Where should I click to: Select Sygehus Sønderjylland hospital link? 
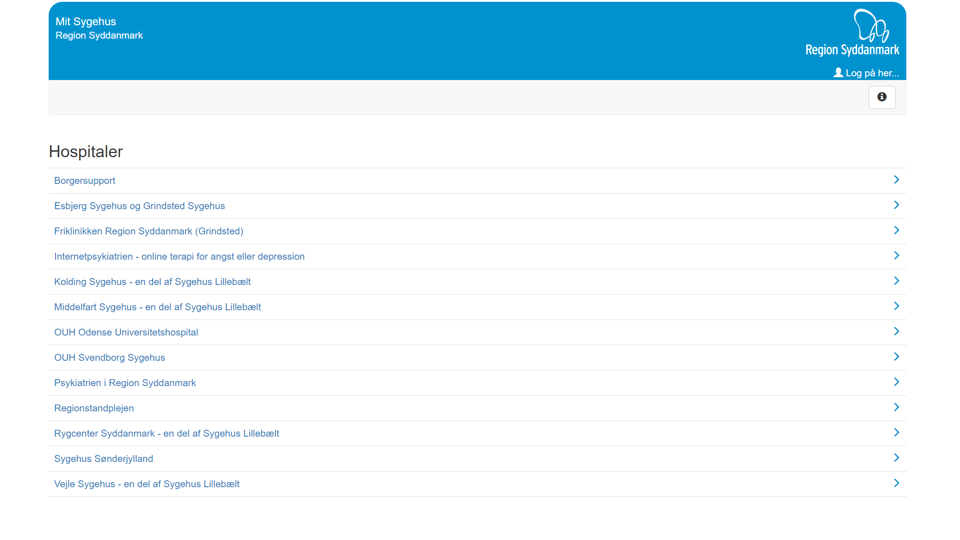103,459
